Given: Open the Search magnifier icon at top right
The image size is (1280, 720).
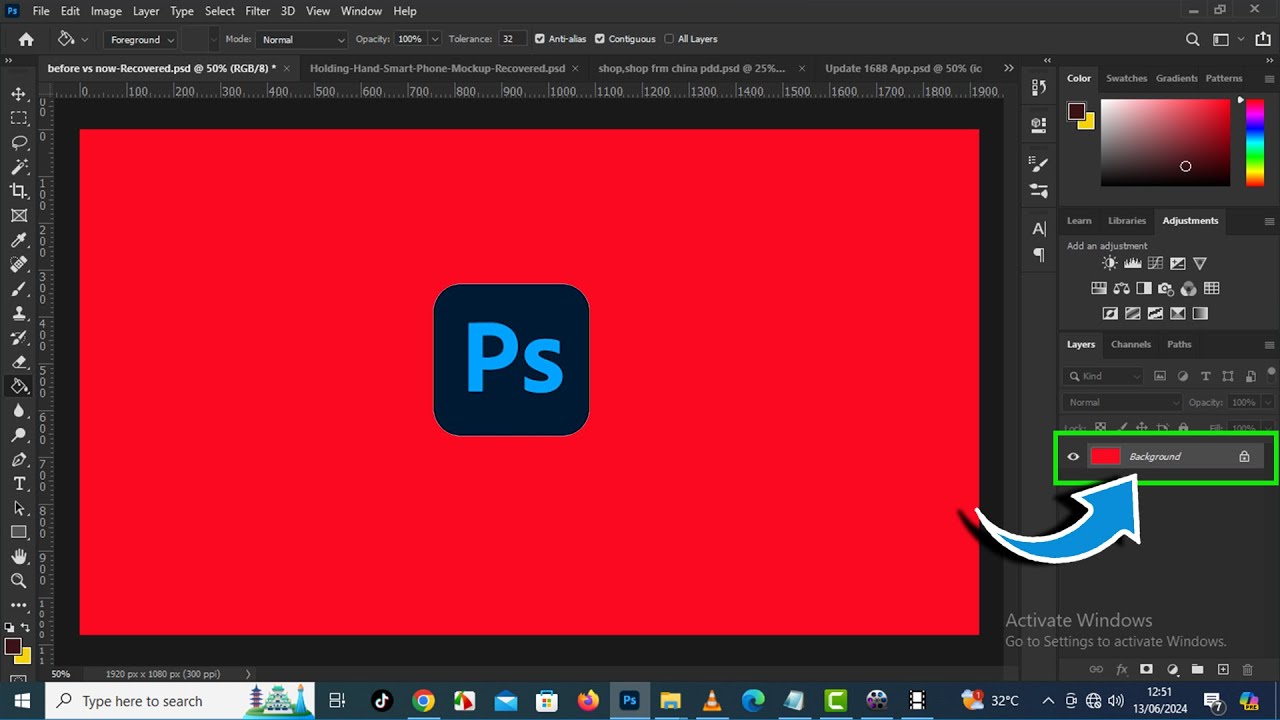Looking at the screenshot, I should click(x=1192, y=39).
